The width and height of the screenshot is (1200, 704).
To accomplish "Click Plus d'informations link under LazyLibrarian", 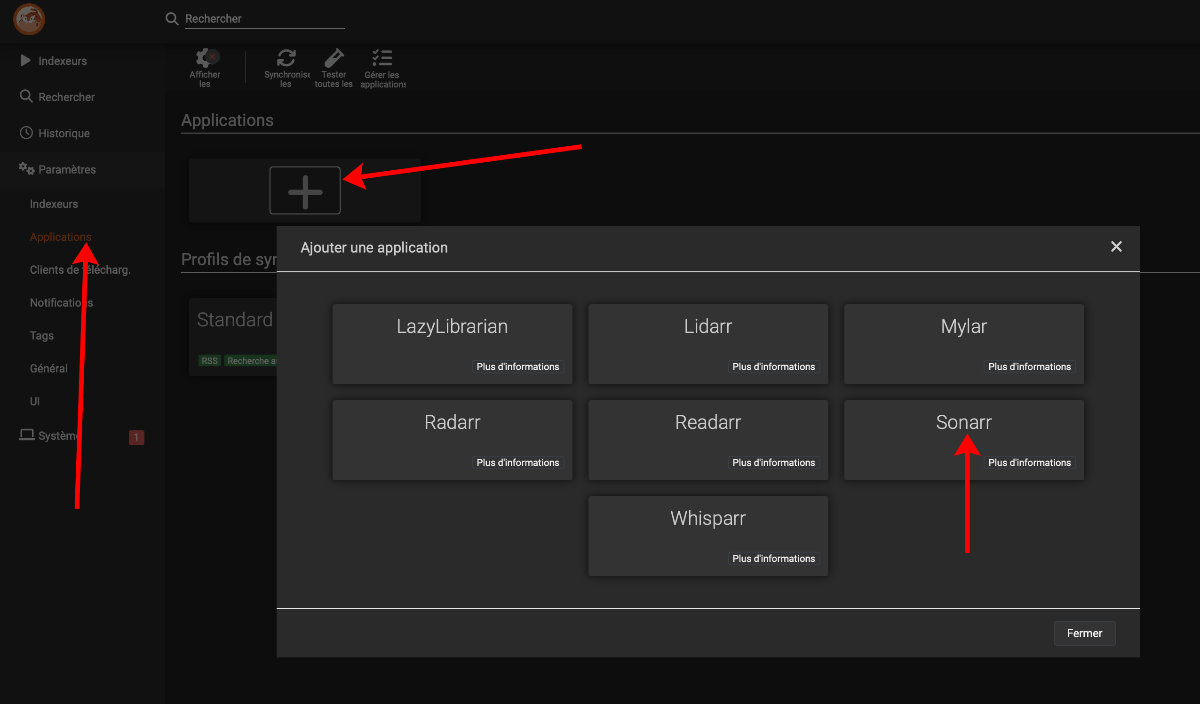I will [517, 367].
